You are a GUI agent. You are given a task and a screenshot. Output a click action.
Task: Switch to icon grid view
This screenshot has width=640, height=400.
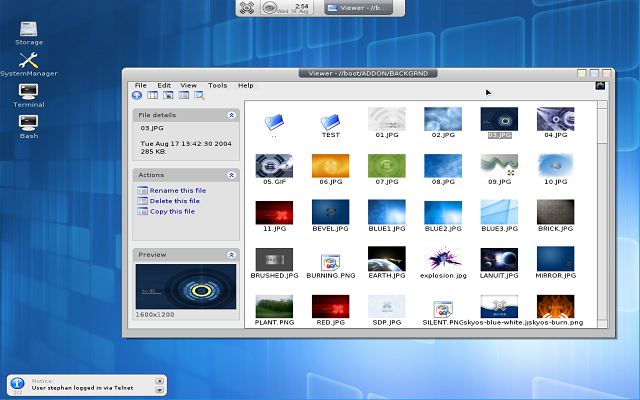pyautogui.click(x=152, y=96)
